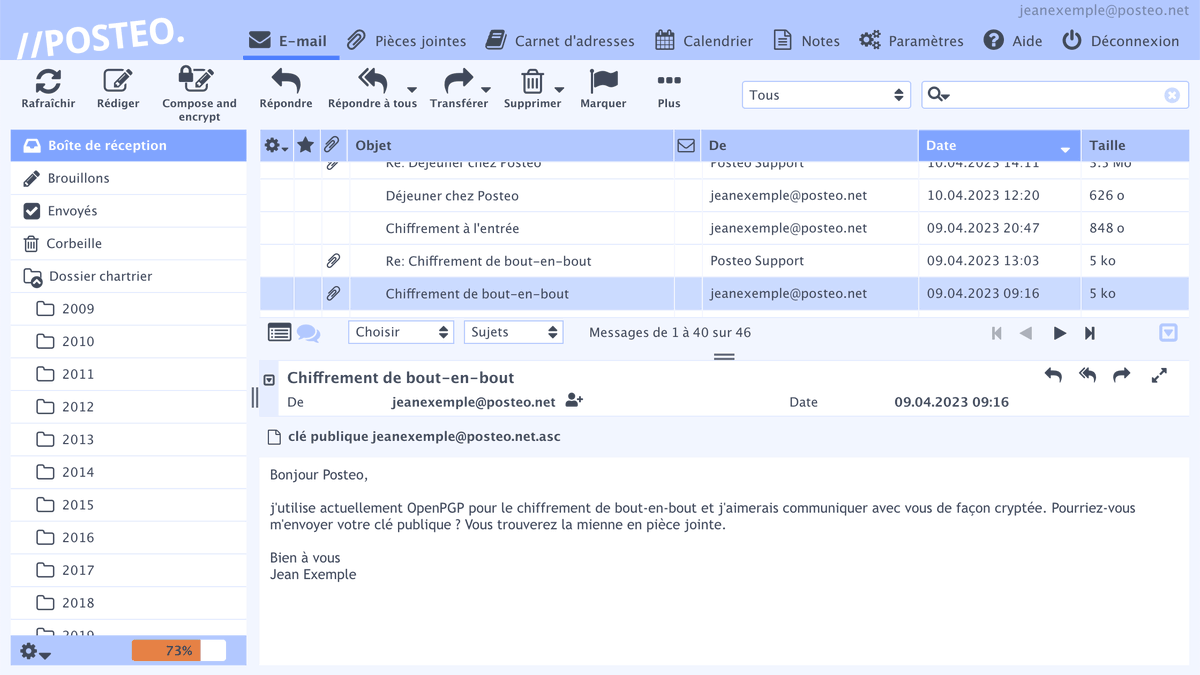The width and height of the screenshot is (1200, 675).
Task: Open Paramètres settings
Action: pyautogui.click(x=911, y=41)
